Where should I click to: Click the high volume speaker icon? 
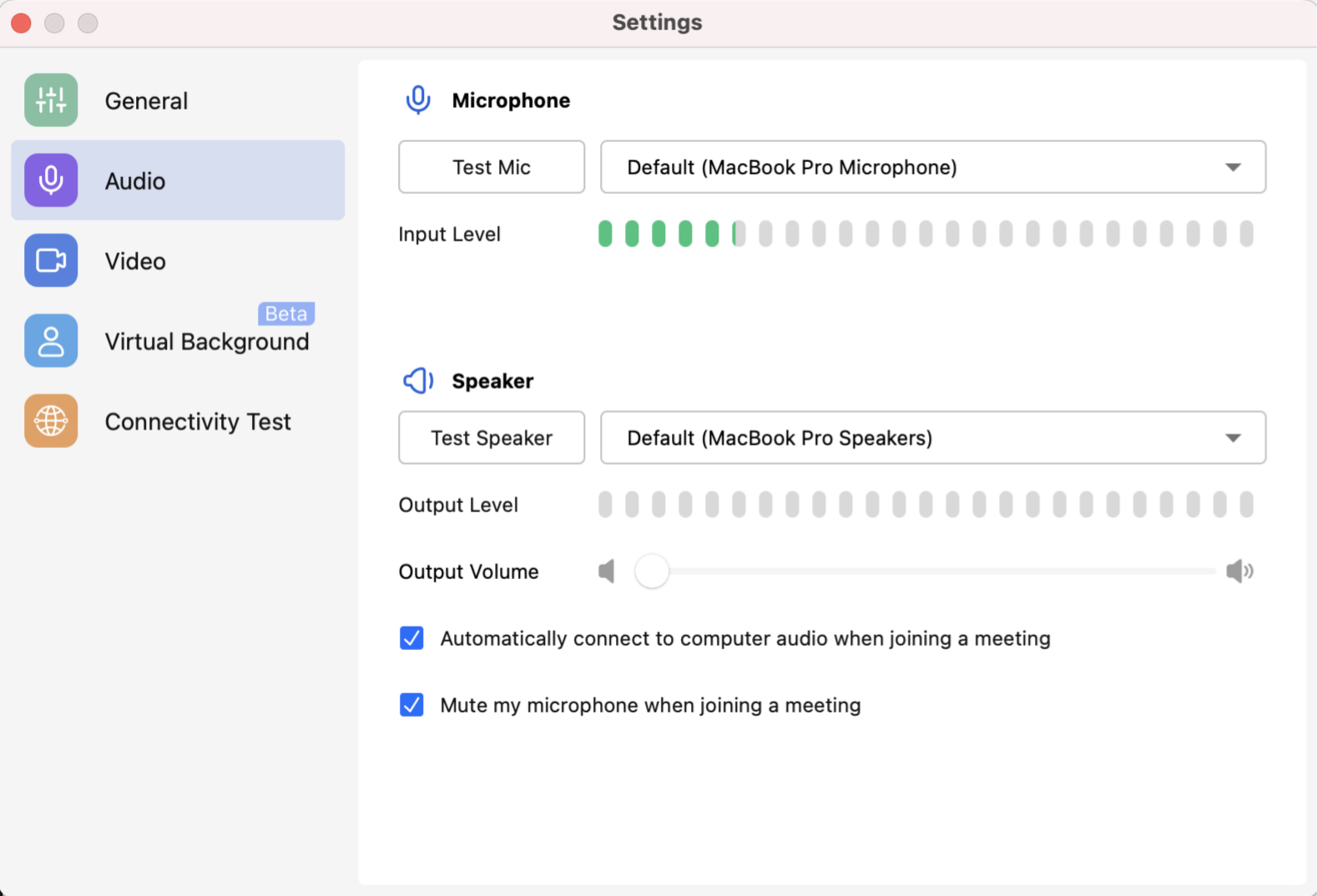pyautogui.click(x=1239, y=571)
